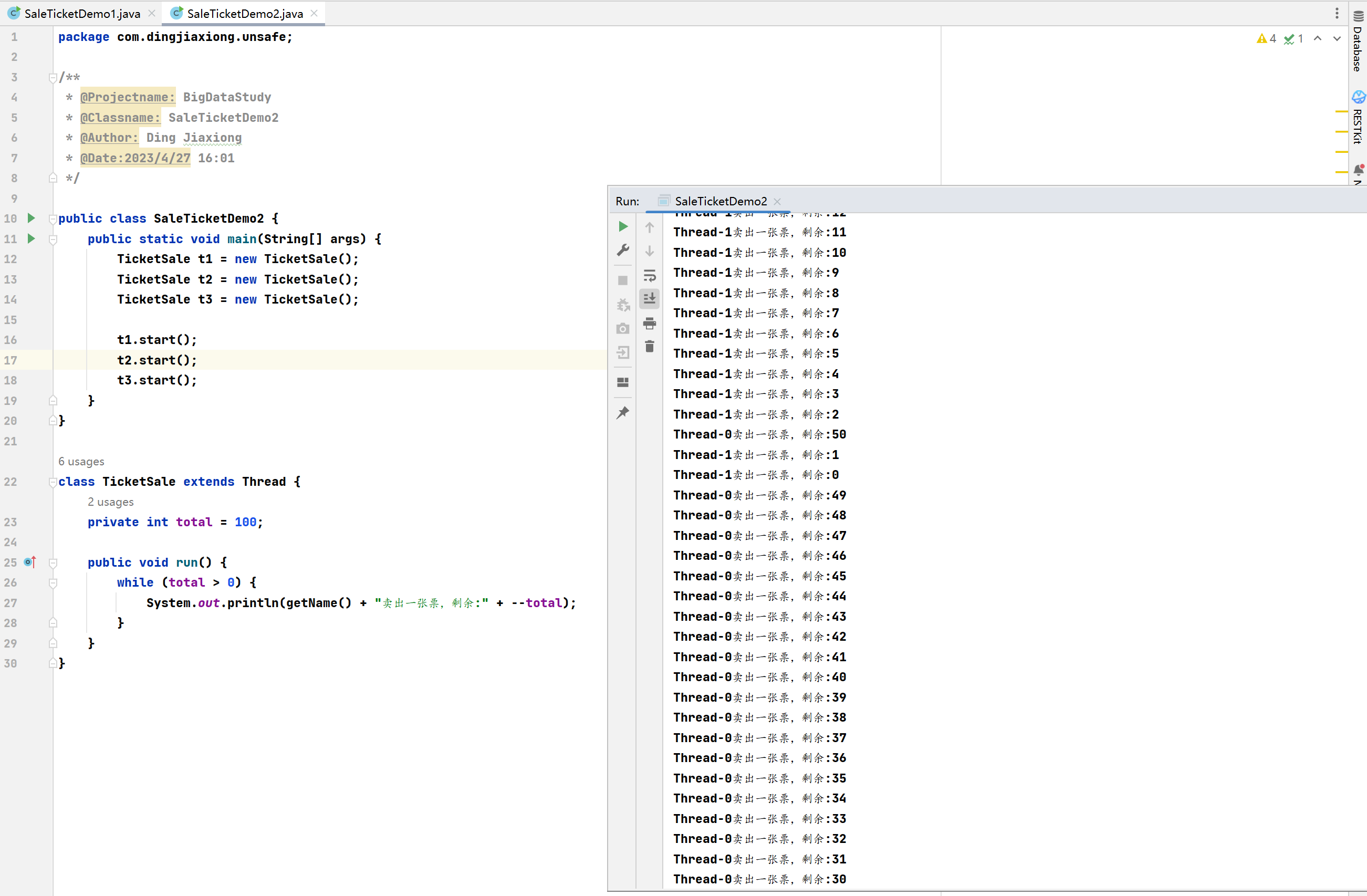Click the number 100 on line 23
The image size is (1367, 896).
pyautogui.click(x=245, y=522)
